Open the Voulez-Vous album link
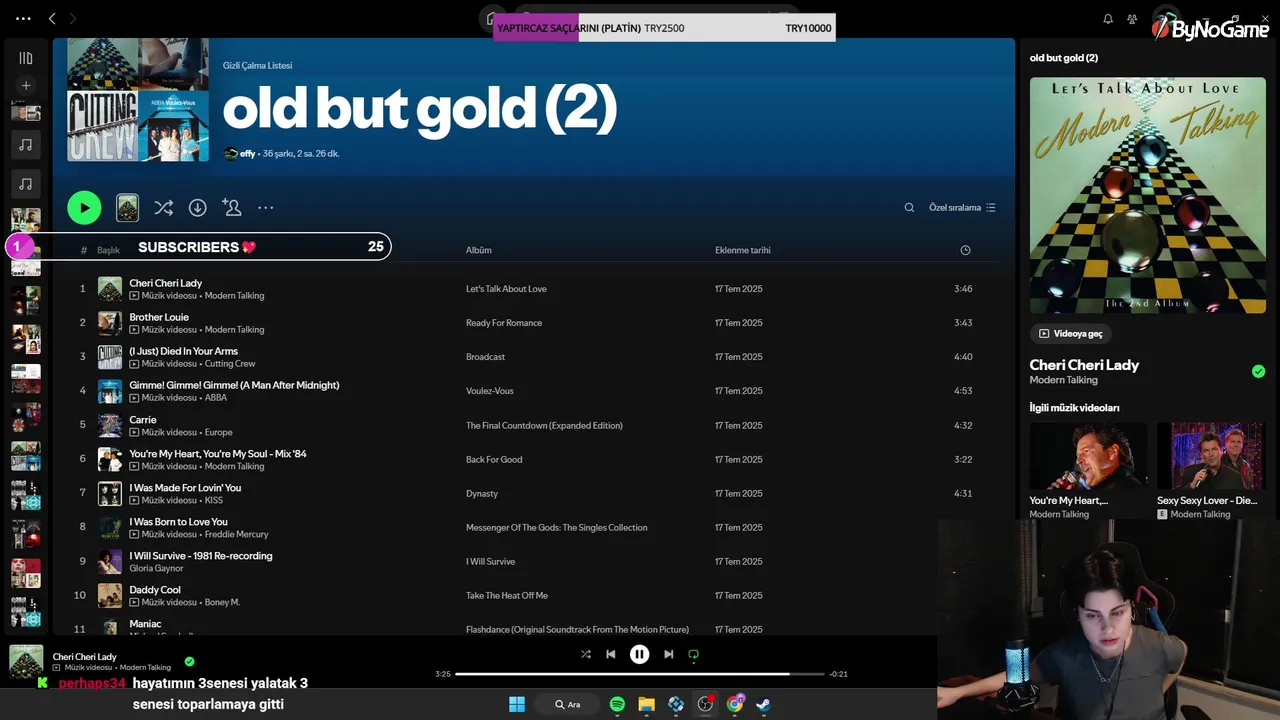 pyautogui.click(x=490, y=391)
